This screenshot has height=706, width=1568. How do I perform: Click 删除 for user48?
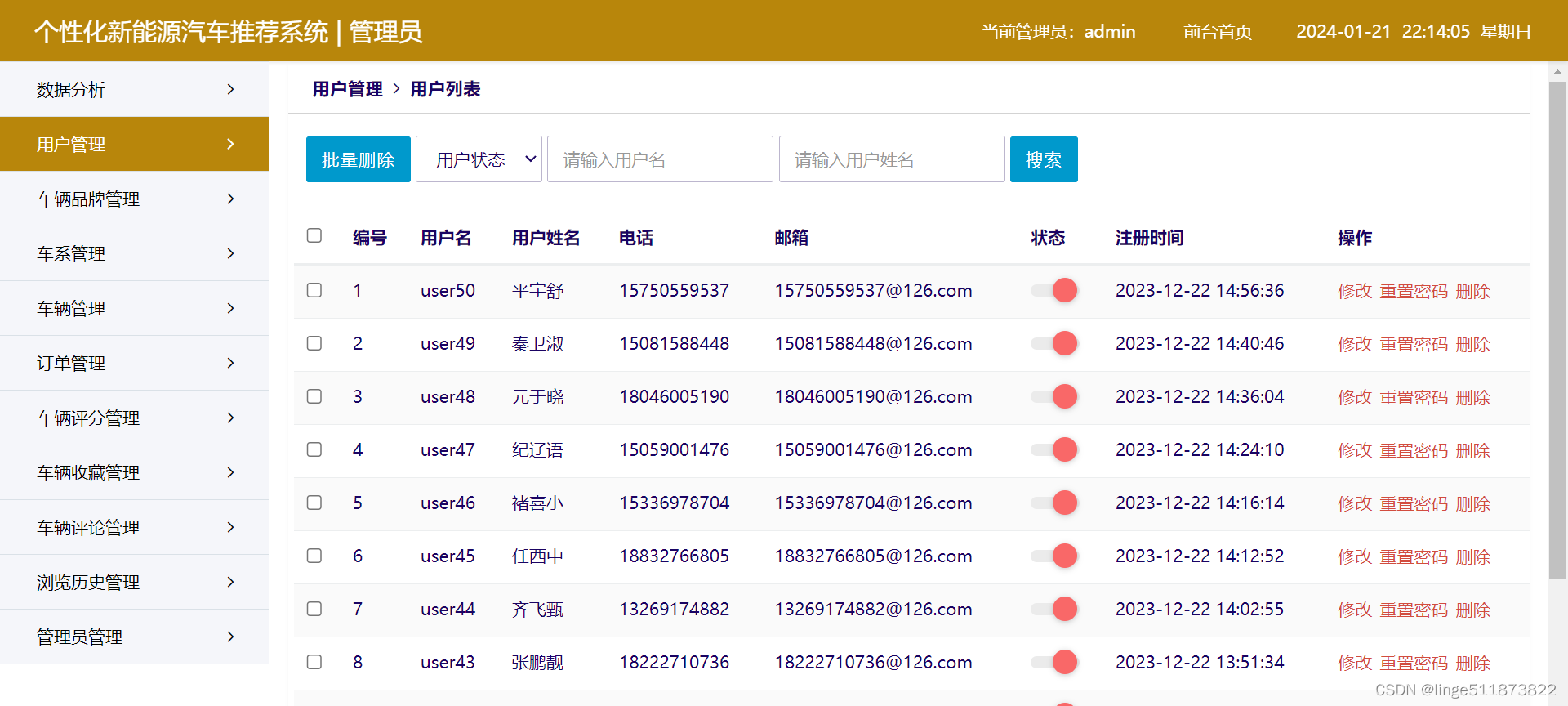(x=1473, y=397)
